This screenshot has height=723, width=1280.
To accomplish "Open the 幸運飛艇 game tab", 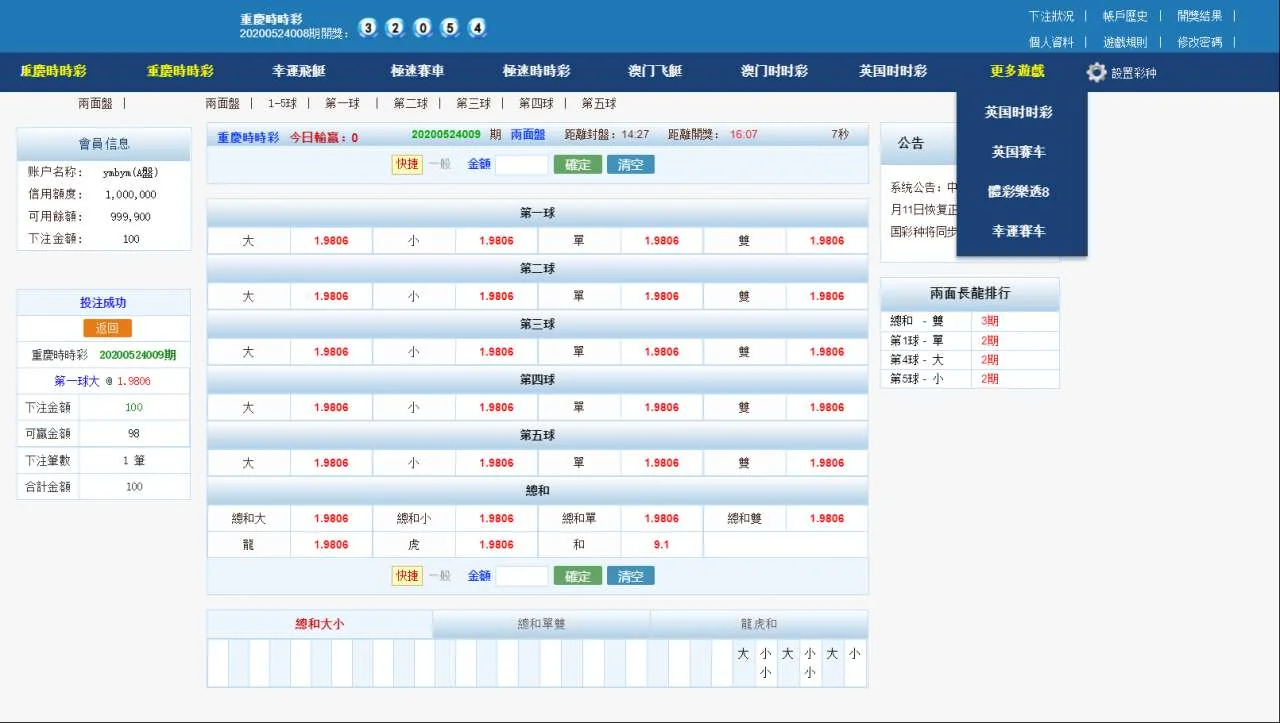I will (299, 71).
